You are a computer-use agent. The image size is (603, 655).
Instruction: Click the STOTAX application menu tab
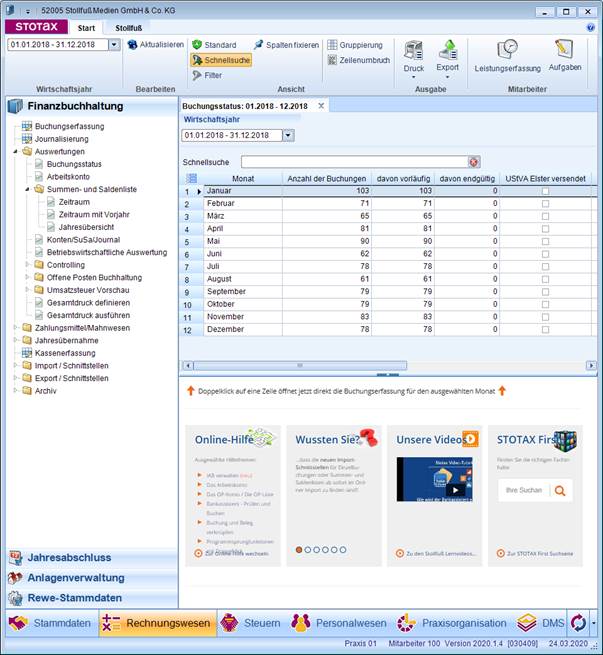coord(36,27)
